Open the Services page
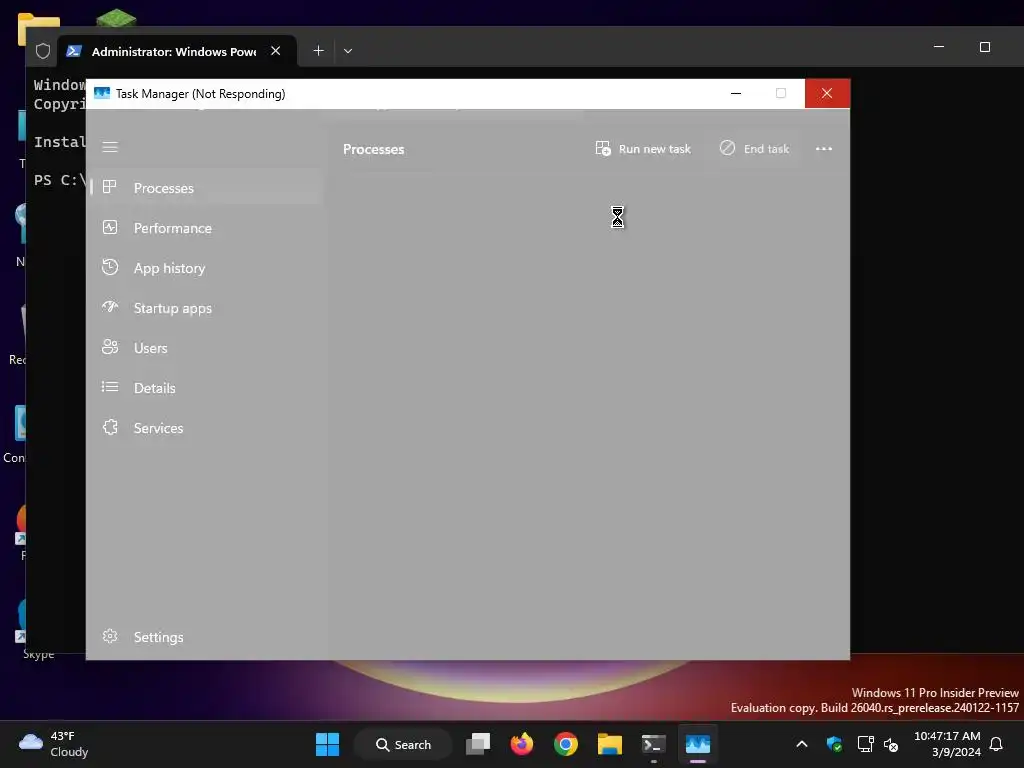This screenshot has height=768, width=1024. click(206, 428)
